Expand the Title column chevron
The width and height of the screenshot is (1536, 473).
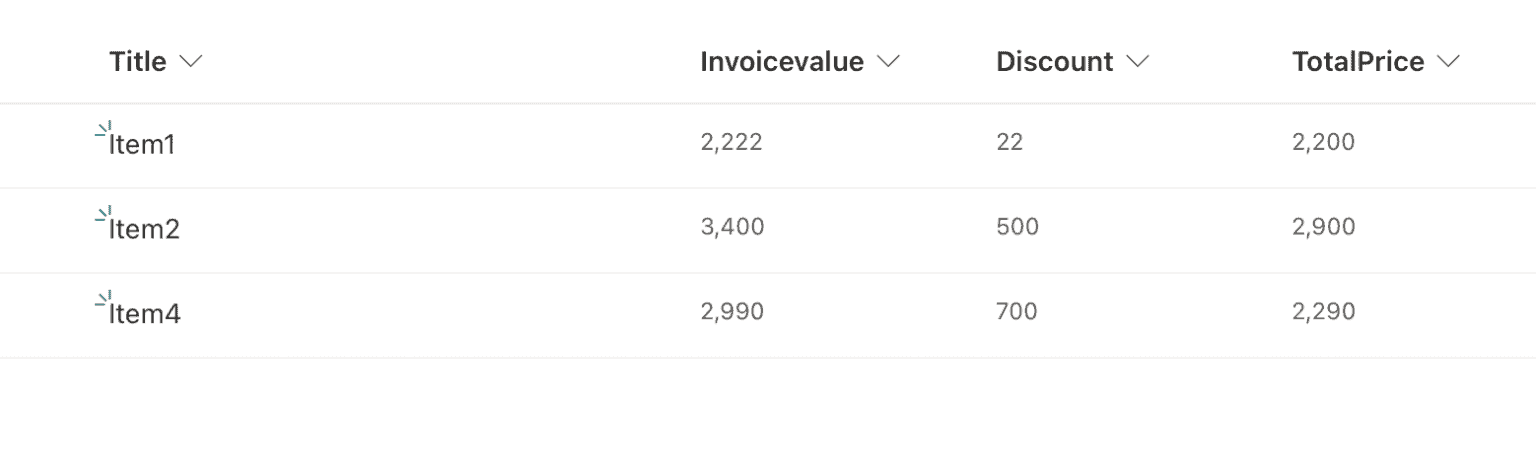190,62
